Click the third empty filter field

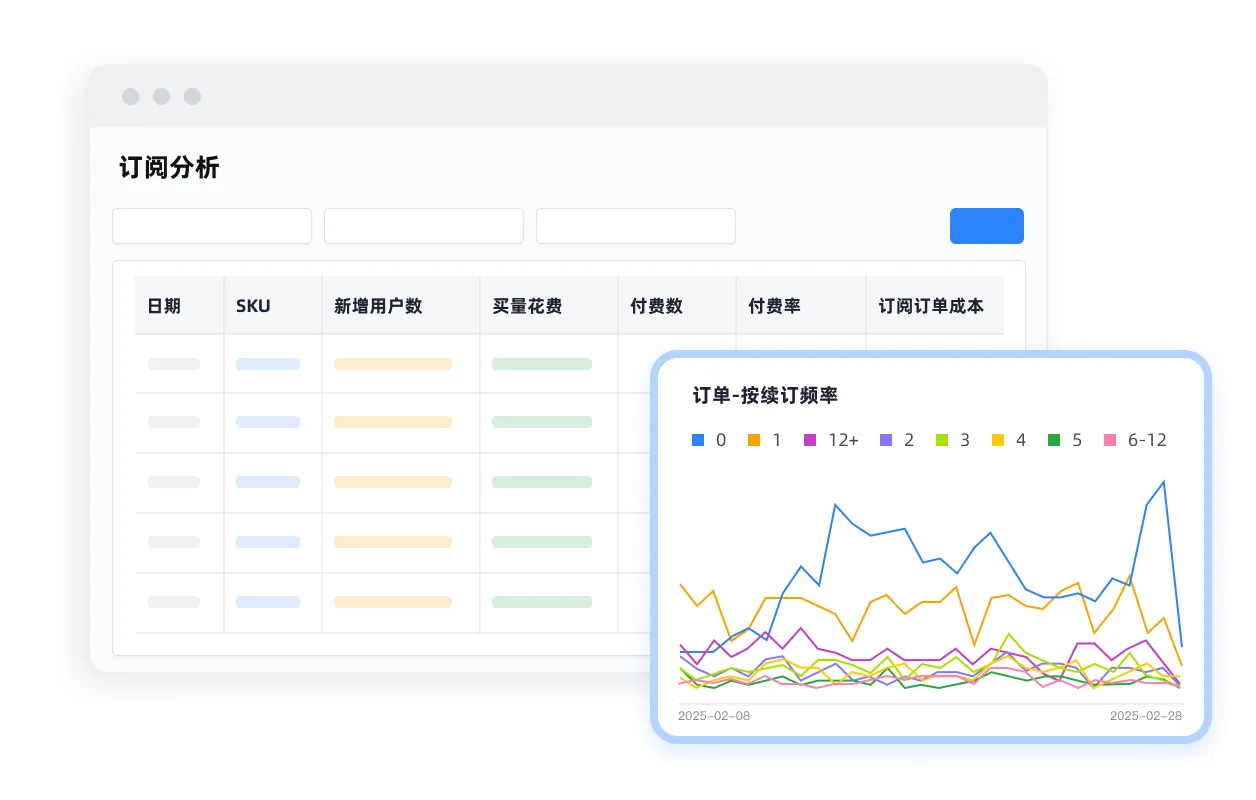636,226
